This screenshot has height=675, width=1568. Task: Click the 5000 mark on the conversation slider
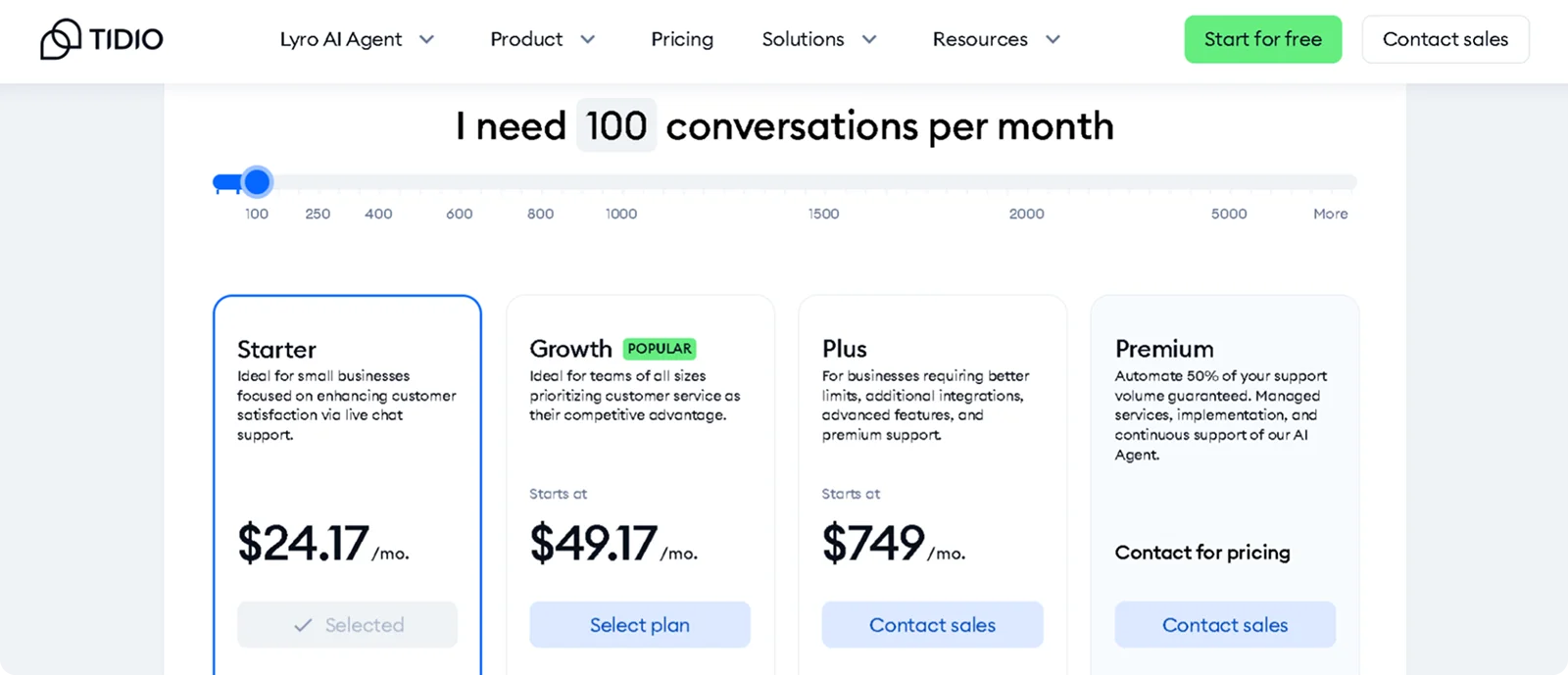pos(1228,214)
